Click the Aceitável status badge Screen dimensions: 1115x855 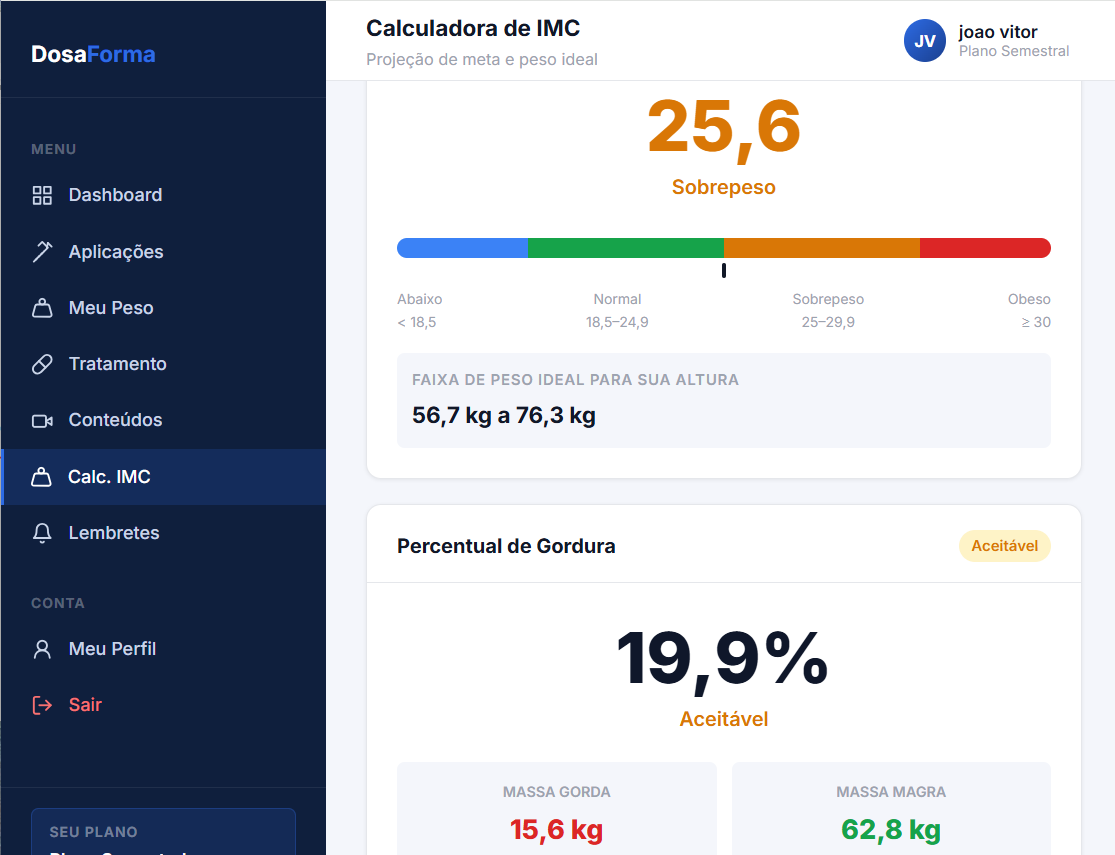coord(1005,546)
